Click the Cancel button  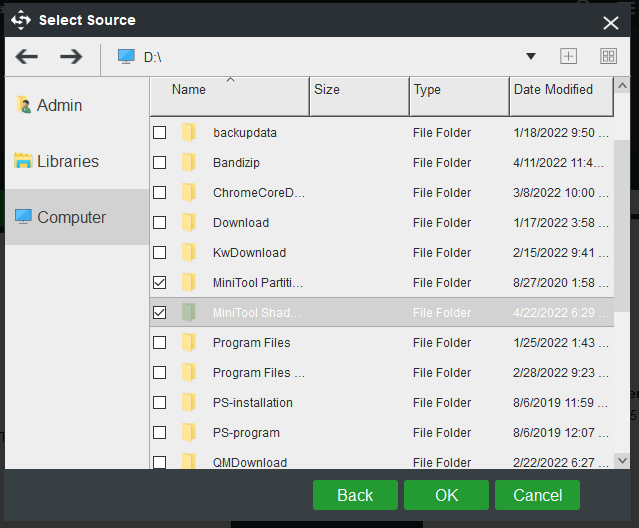537,495
